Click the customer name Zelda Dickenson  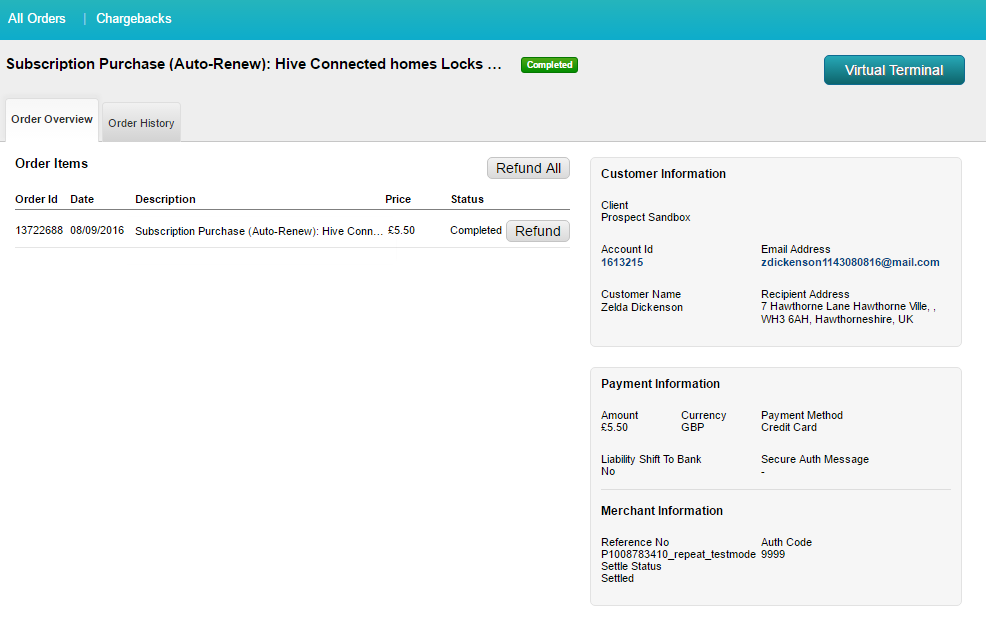pos(642,308)
